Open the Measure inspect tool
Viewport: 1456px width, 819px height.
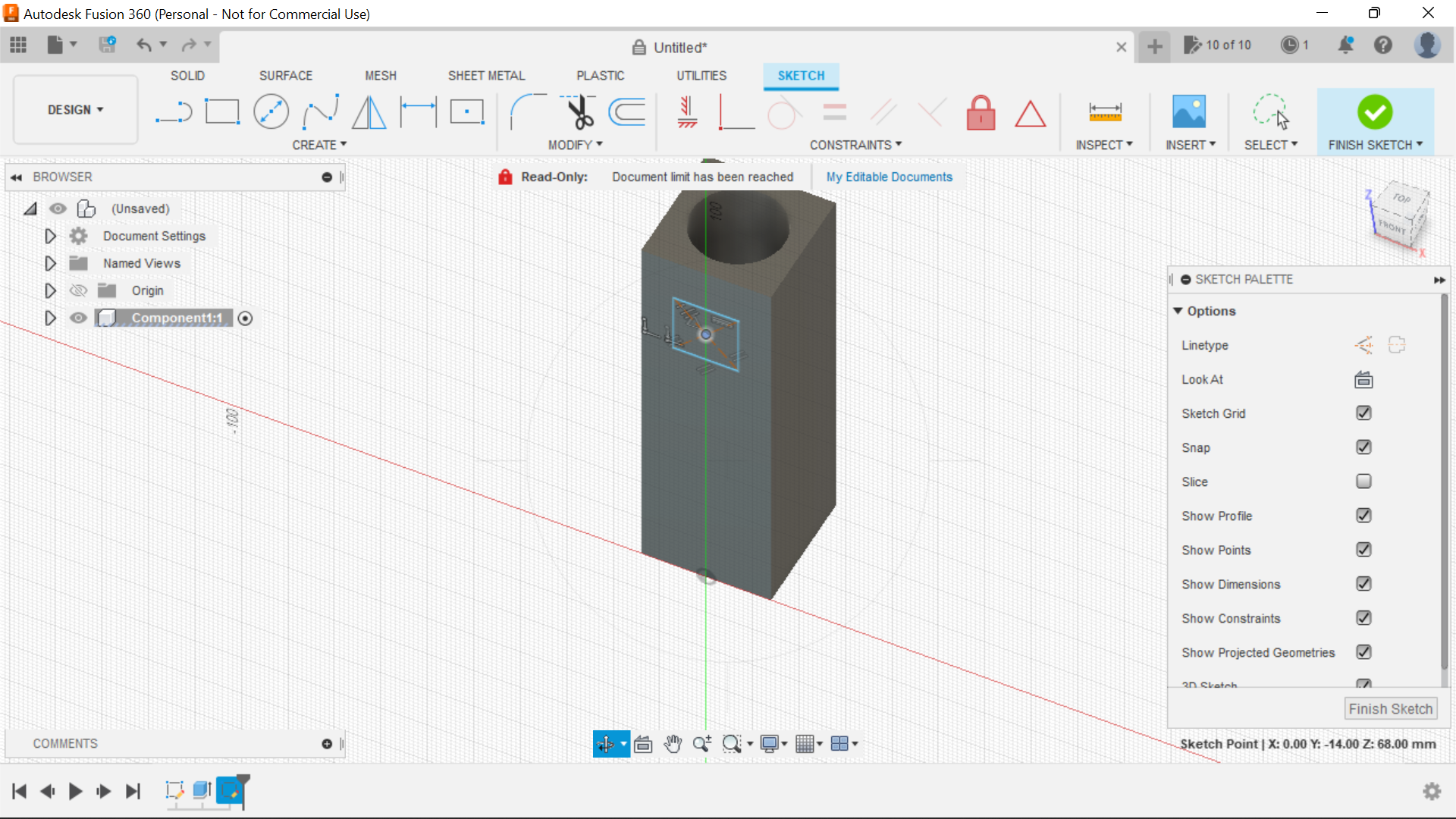click(1105, 112)
